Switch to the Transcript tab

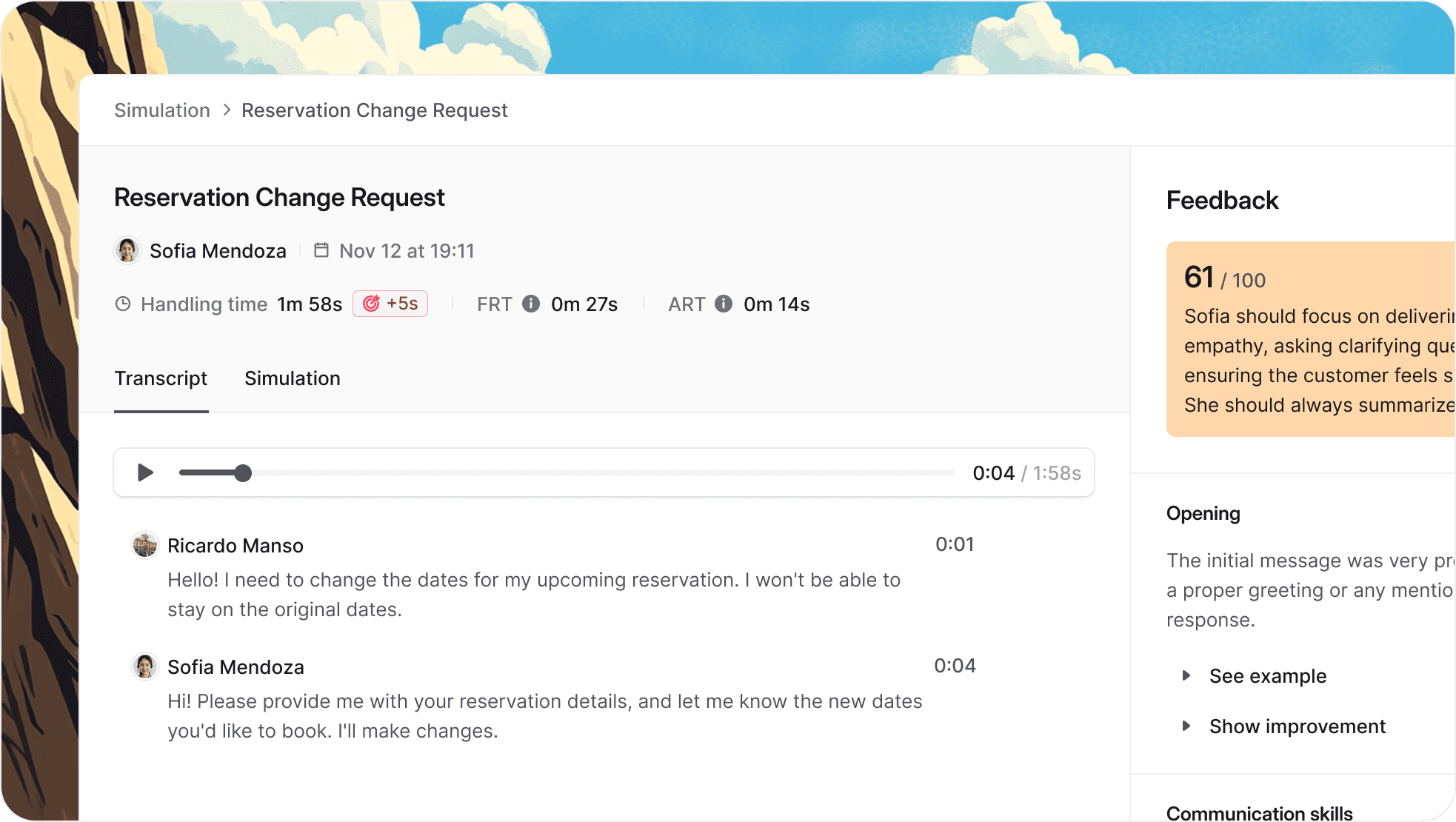[x=161, y=378]
